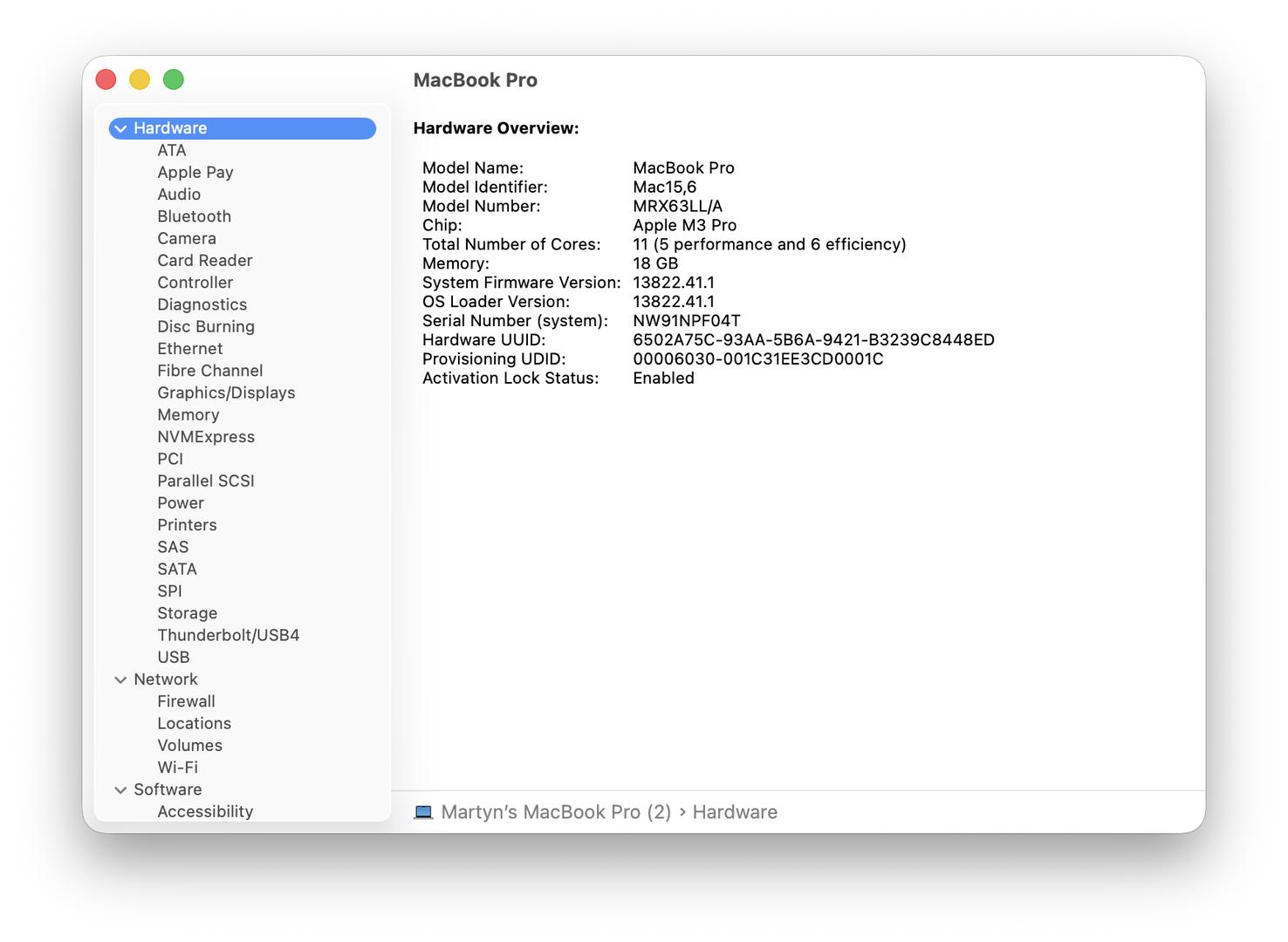Collapse the Hardware section chevron

coord(120,129)
